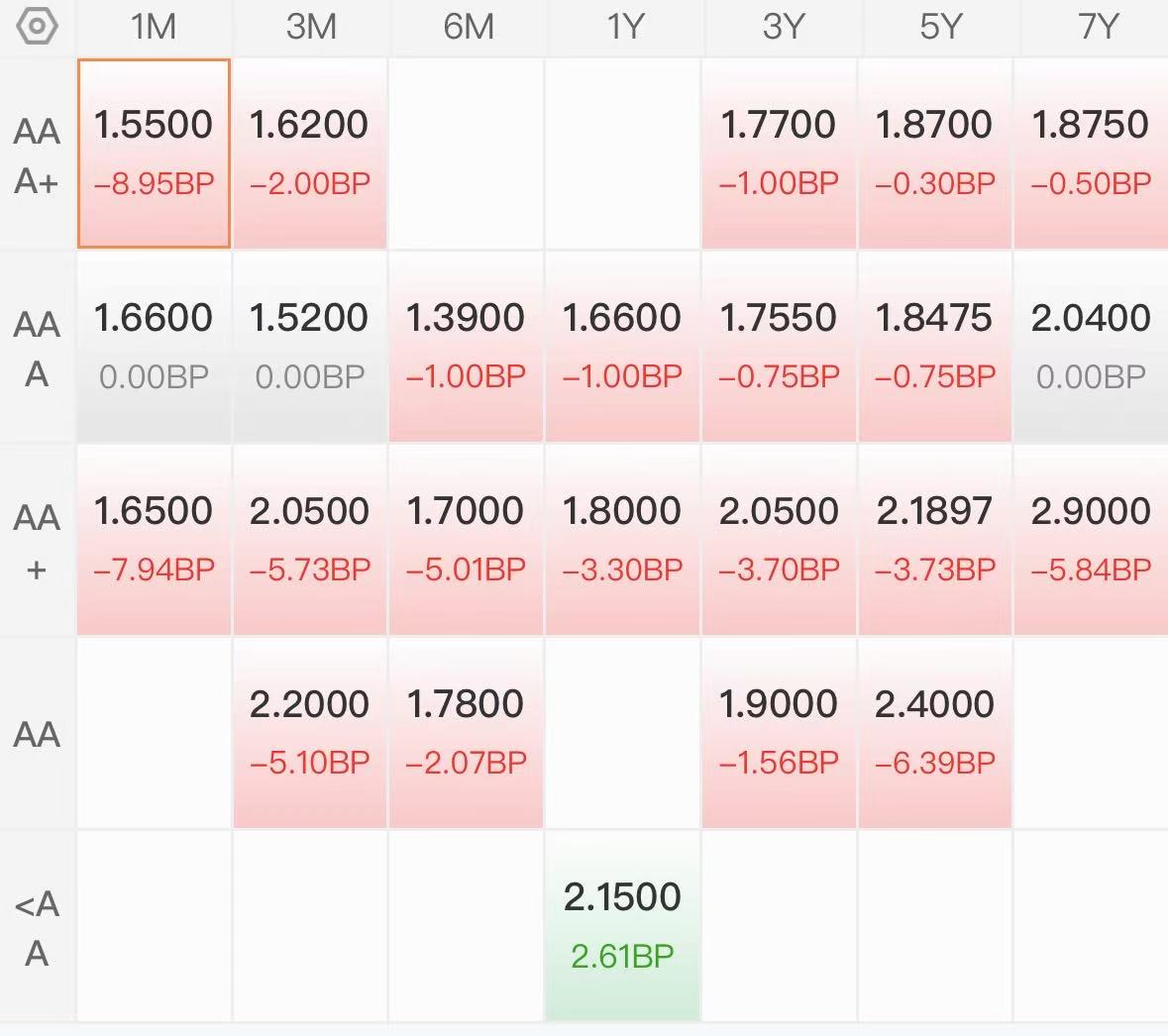Open AA 3M cell showing 2.2000

pyautogui.click(x=310, y=734)
